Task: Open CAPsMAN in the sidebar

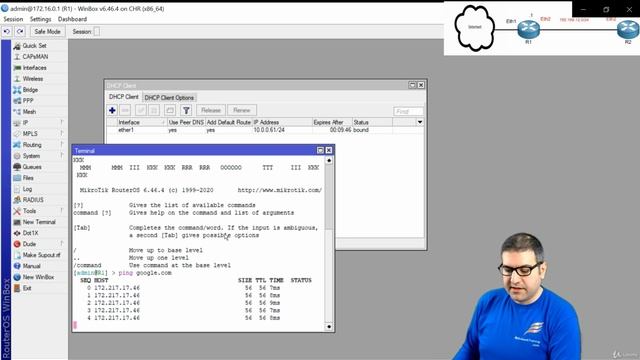Action: [35, 57]
